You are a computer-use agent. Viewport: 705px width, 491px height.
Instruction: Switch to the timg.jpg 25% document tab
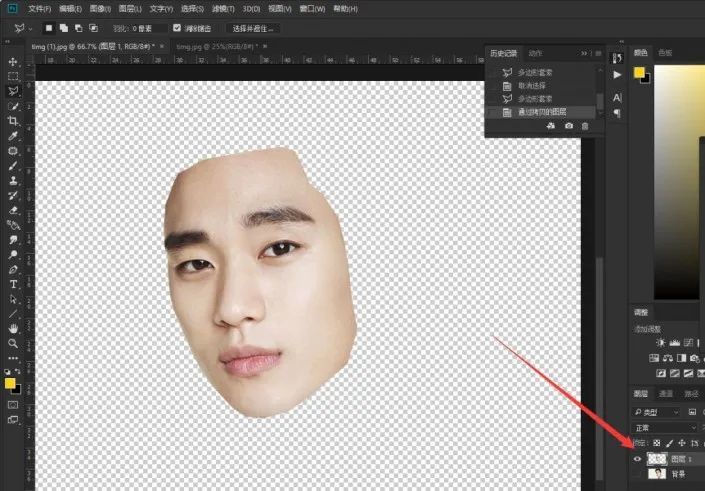[217, 46]
